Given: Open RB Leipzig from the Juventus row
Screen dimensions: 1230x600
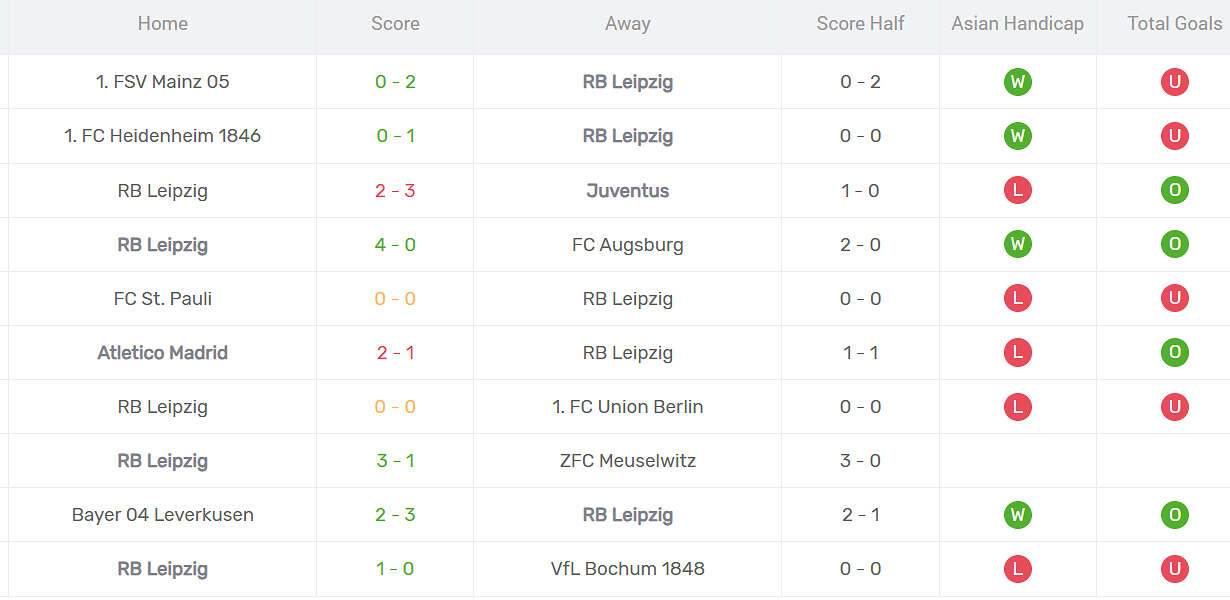Looking at the screenshot, I should (163, 190).
